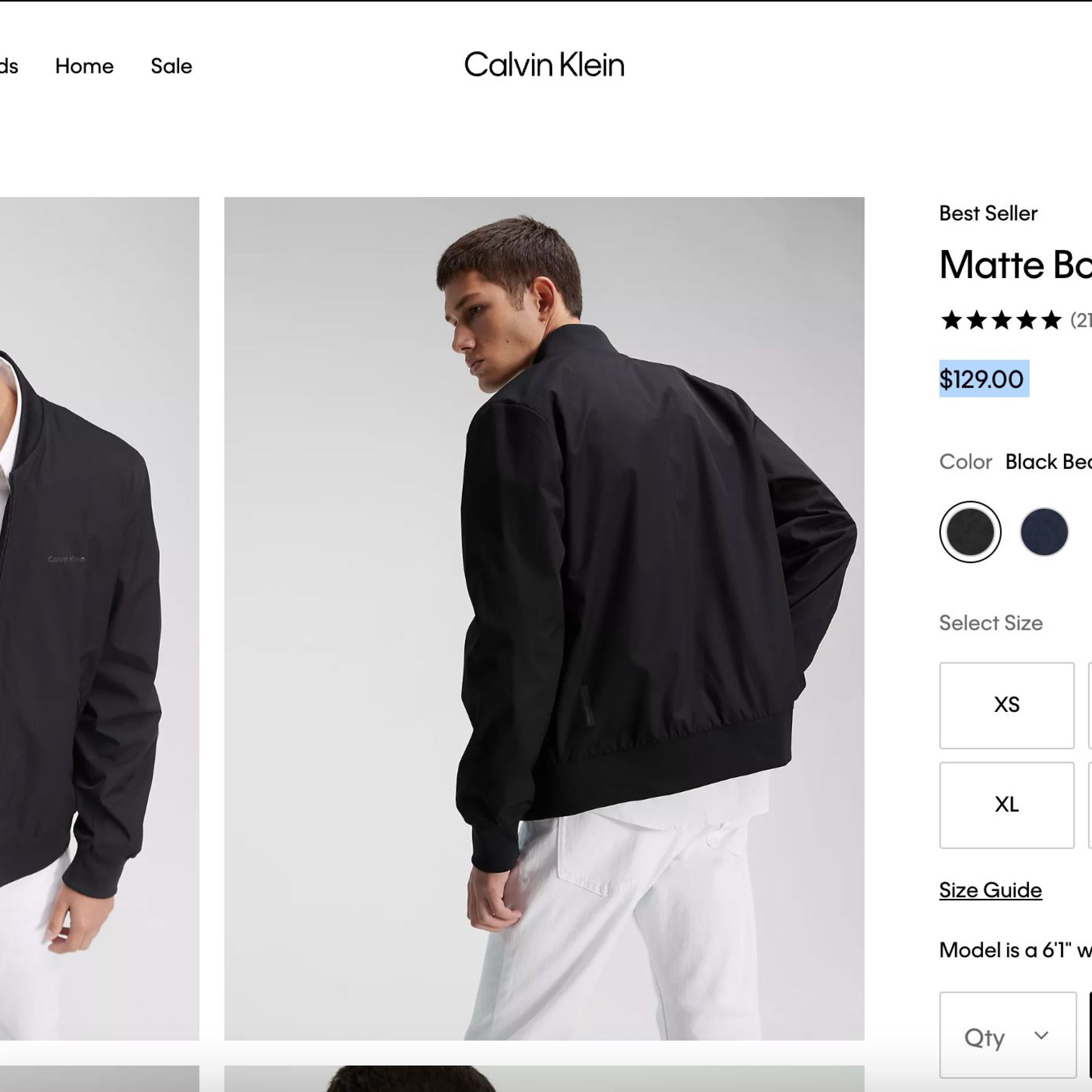The image size is (1092, 1092).
Task: Click the fifth star in the rating
Action: point(1051,320)
